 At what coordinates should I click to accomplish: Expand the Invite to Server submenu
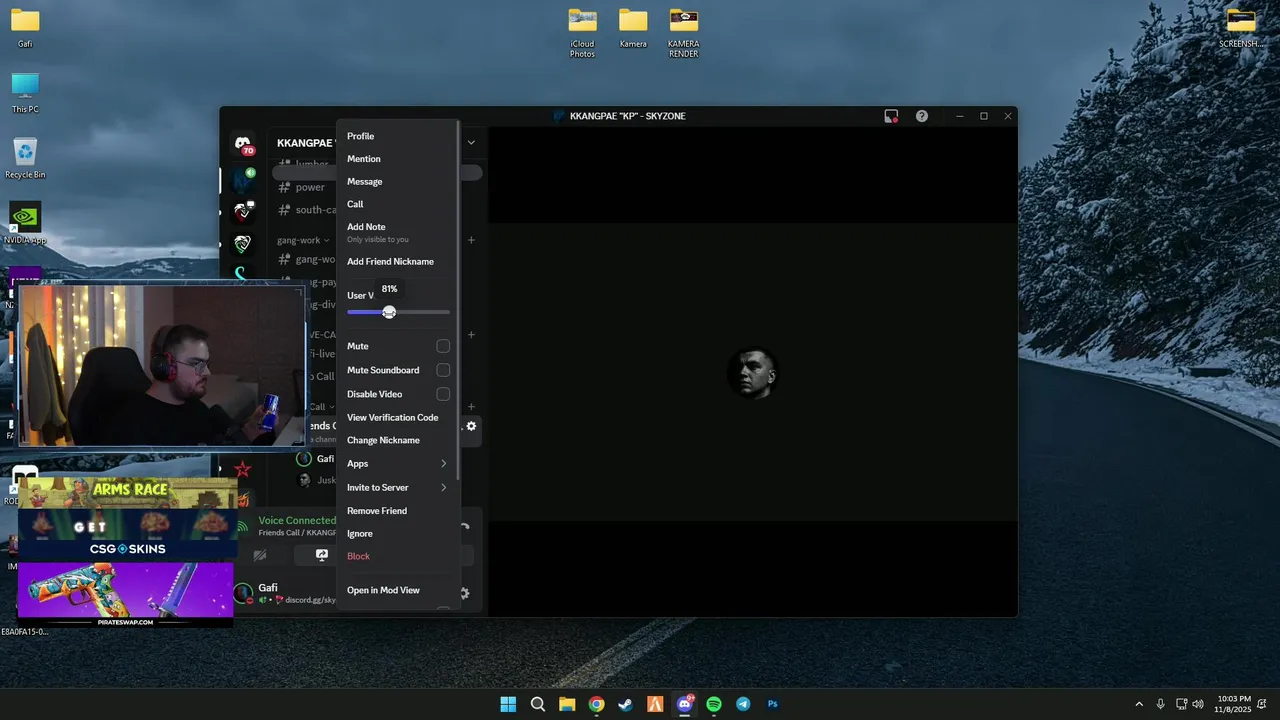pos(443,488)
